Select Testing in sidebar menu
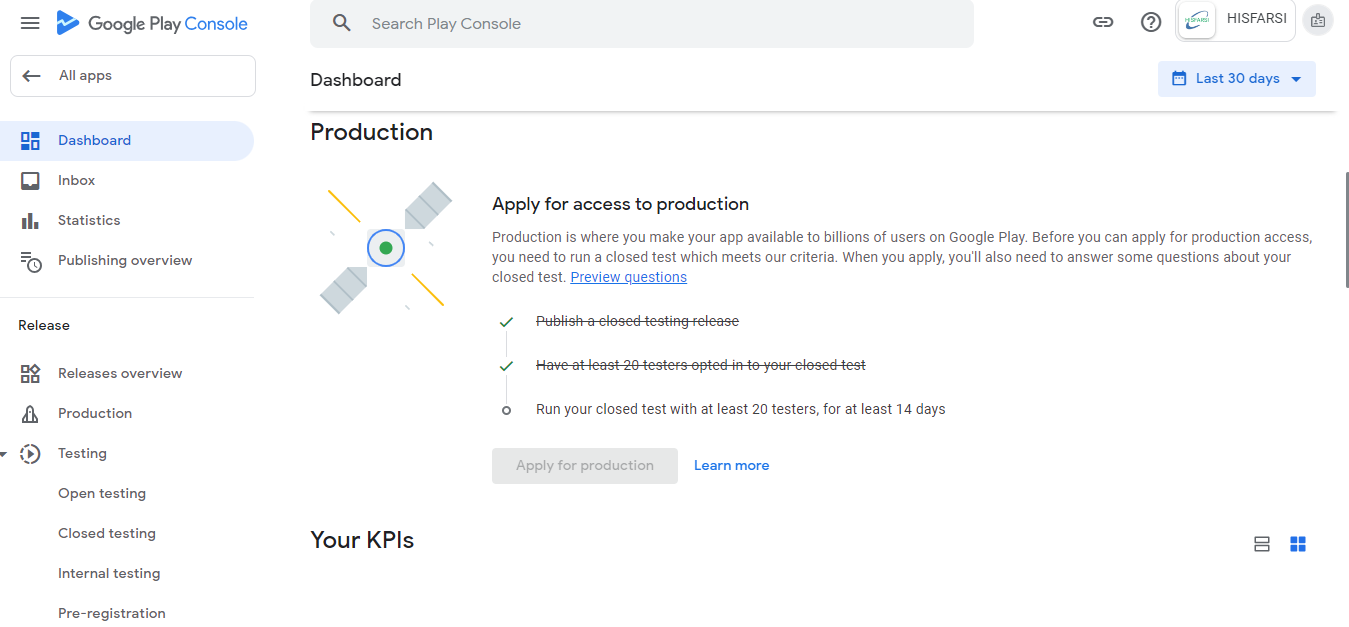The image size is (1349, 627). coord(127,454)
